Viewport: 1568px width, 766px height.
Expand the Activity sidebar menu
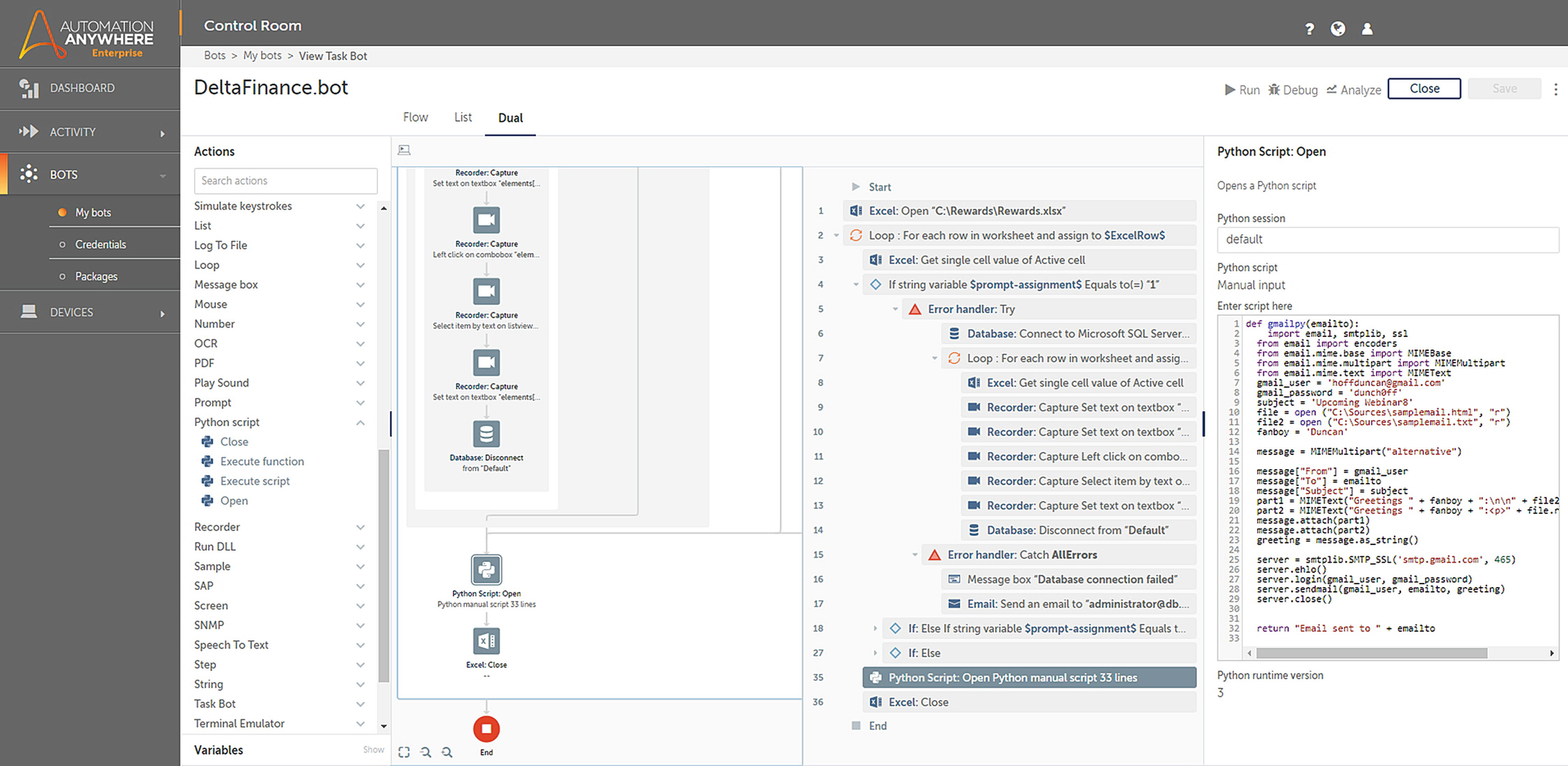pos(163,133)
